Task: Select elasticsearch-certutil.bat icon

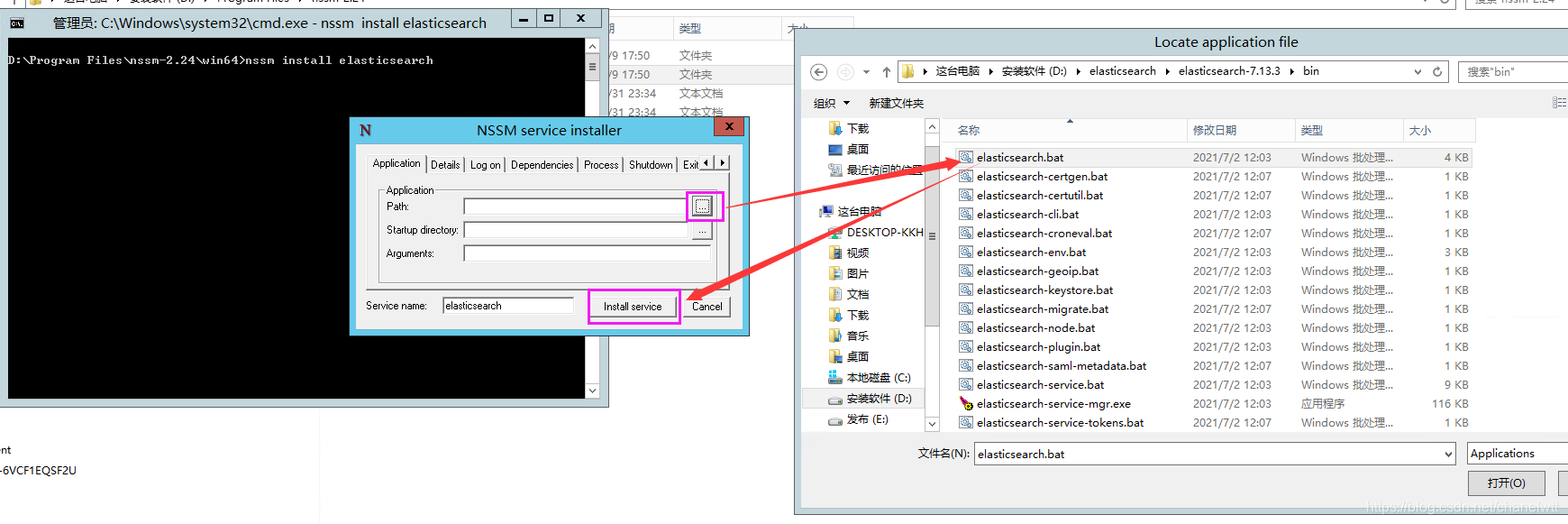Action: [x=965, y=195]
